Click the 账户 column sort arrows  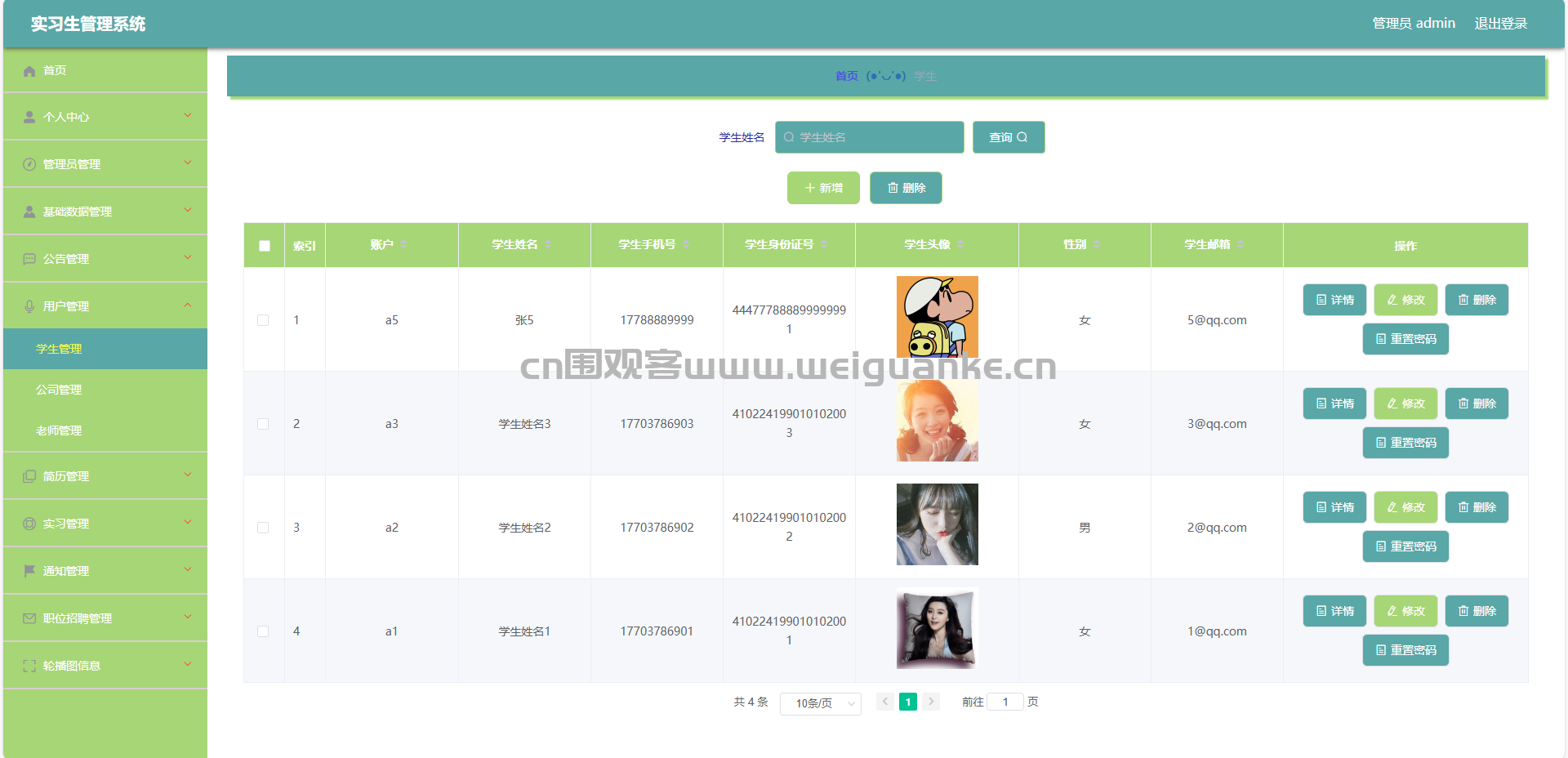click(x=403, y=244)
